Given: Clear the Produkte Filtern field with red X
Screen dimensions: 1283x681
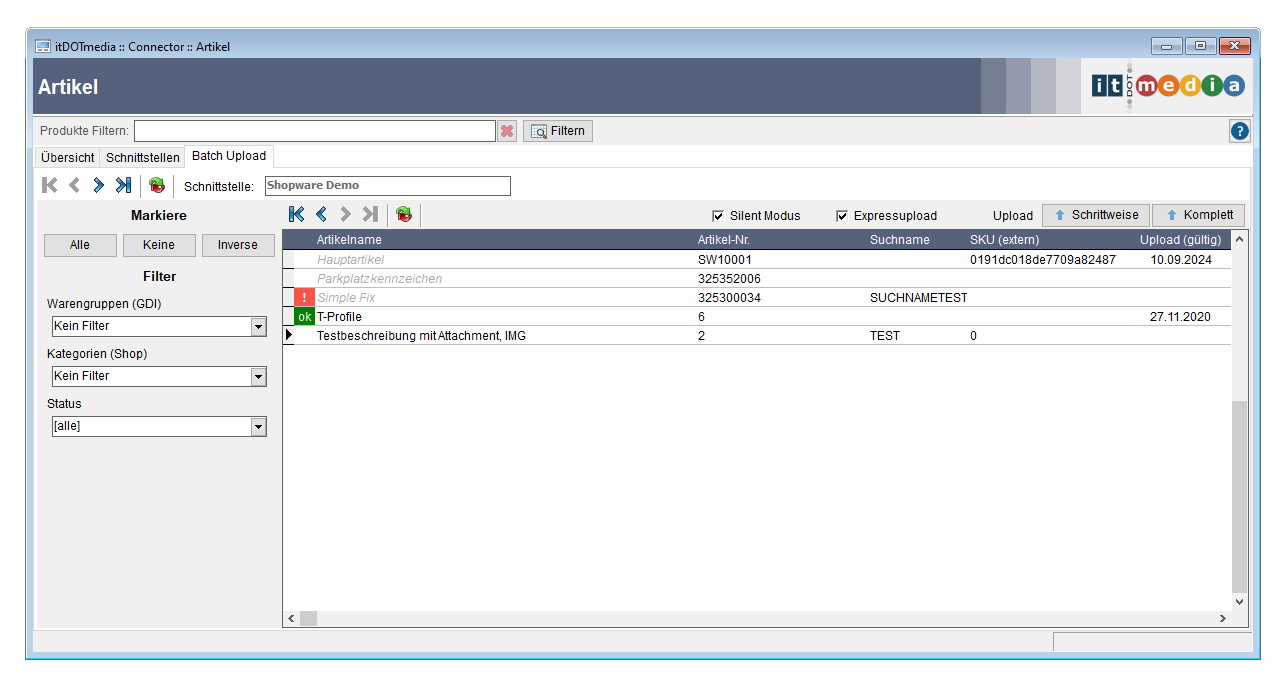Looking at the screenshot, I should (507, 131).
